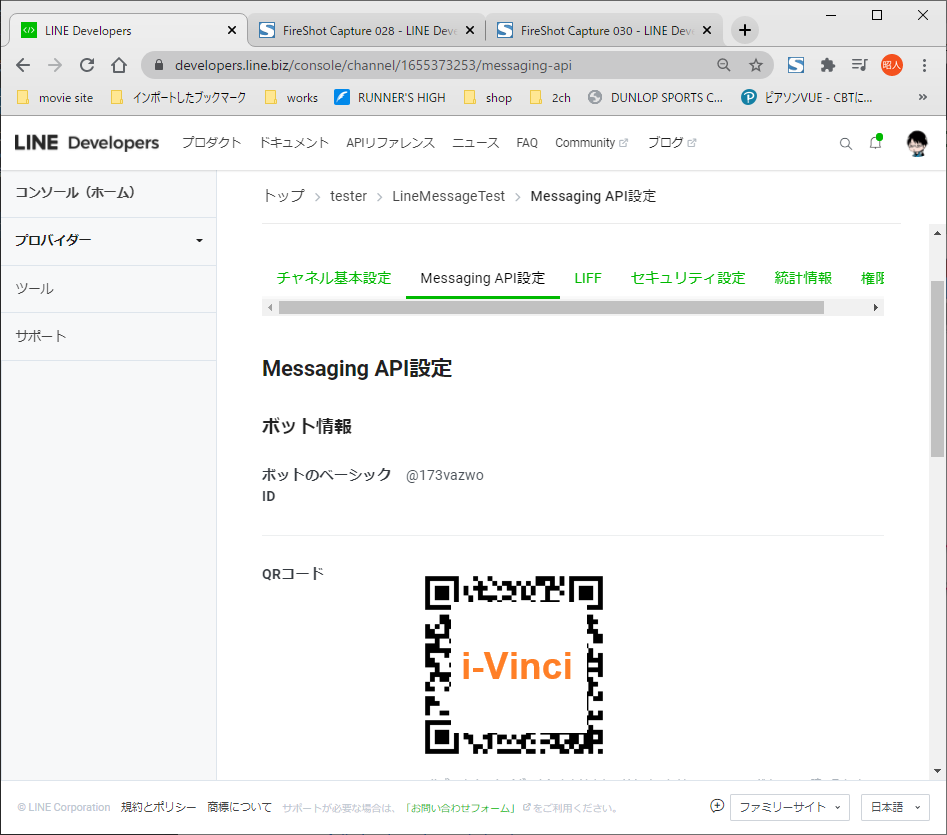Reload the current page

tap(87, 65)
